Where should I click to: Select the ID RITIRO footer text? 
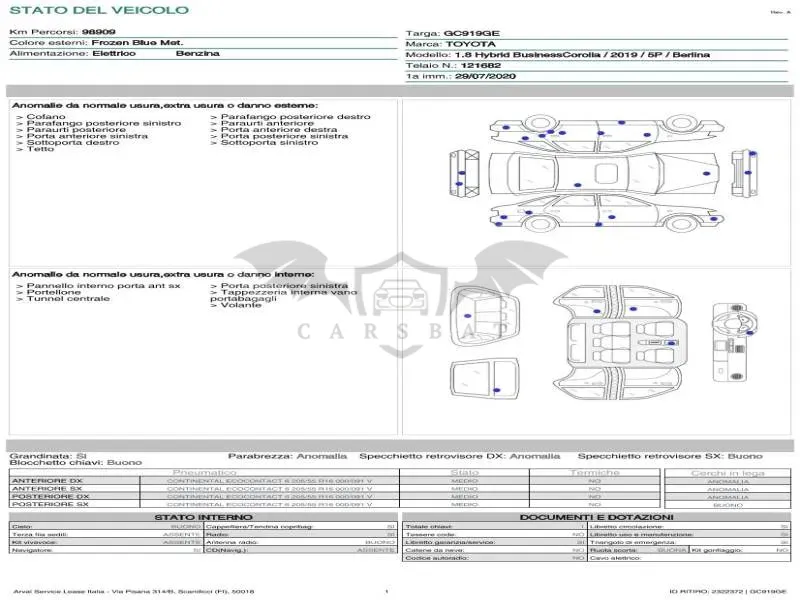point(728,592)
